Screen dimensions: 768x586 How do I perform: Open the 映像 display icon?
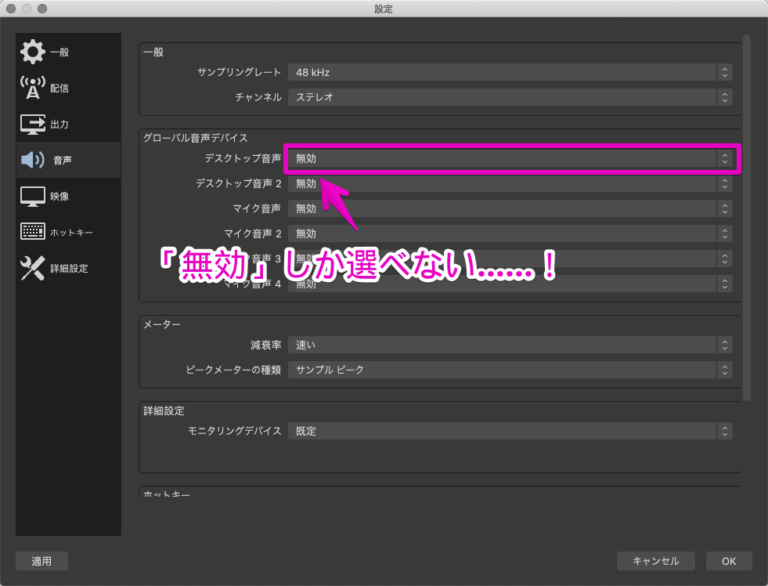click(32, 196)
